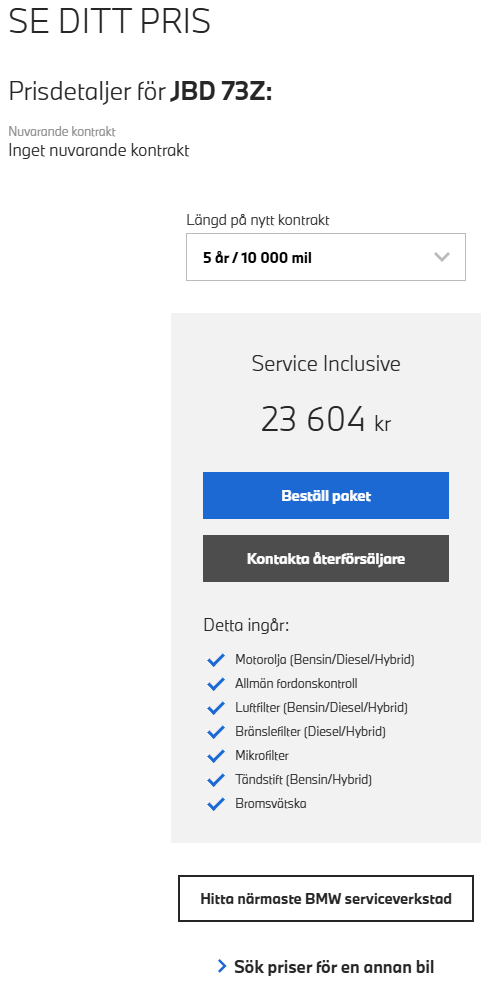This screenshot has height=990, width=491.
Task: Find nearest BMW serviceverkstad button
Action: tap(326, 898)
